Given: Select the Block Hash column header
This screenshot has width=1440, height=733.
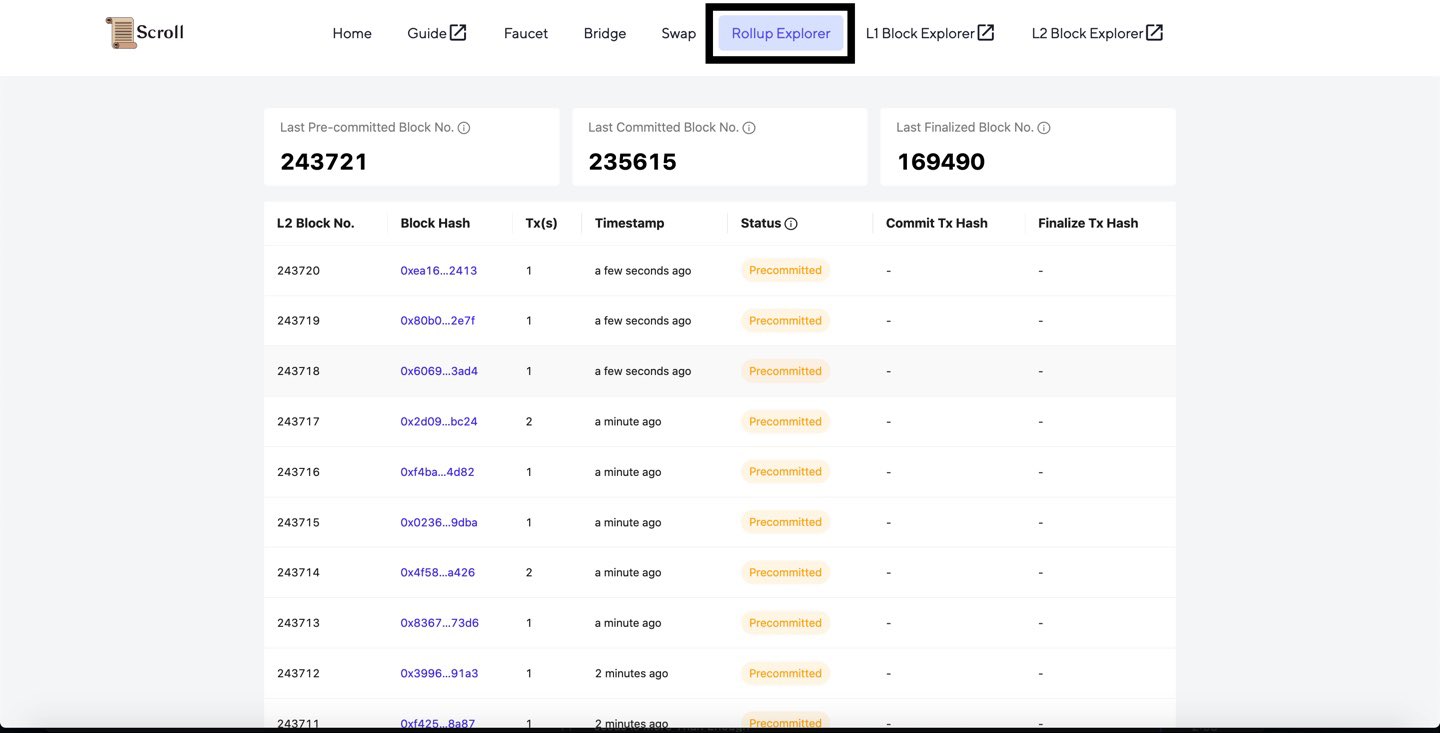Looking at the screenshot, I should point(435,223).
